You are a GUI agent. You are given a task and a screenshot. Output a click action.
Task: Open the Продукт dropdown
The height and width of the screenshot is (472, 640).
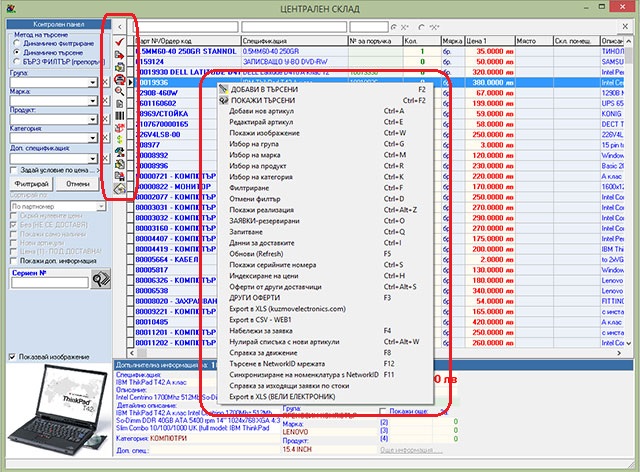click(93, 120)
